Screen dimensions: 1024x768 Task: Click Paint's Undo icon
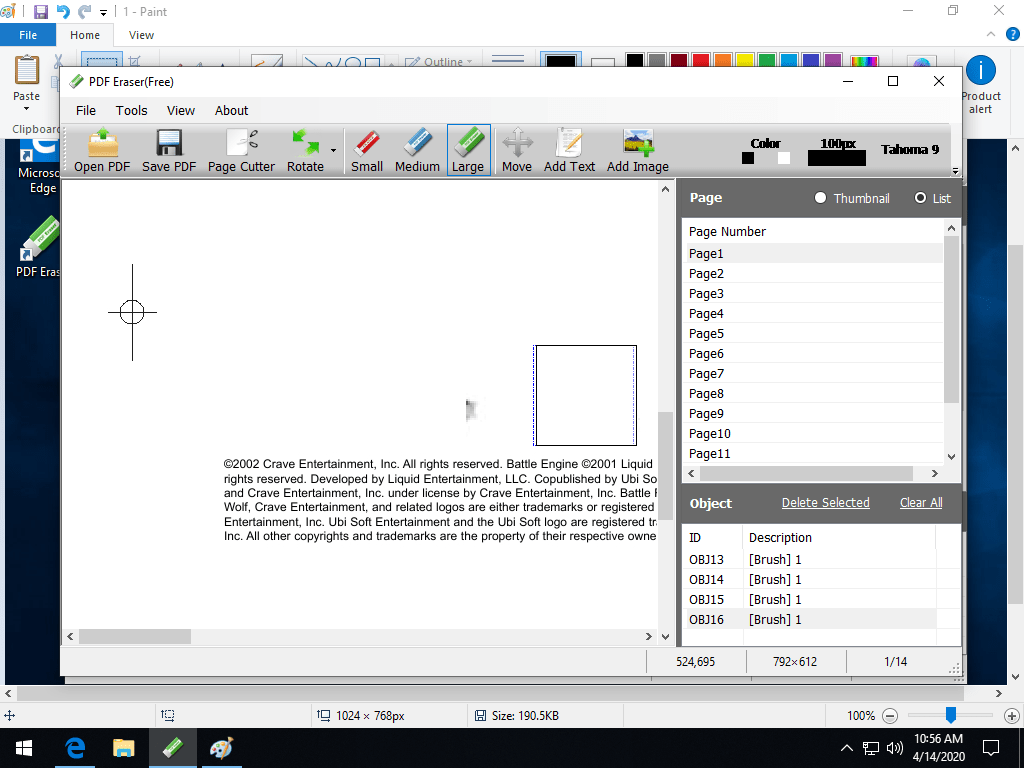[x=63, y=12]
